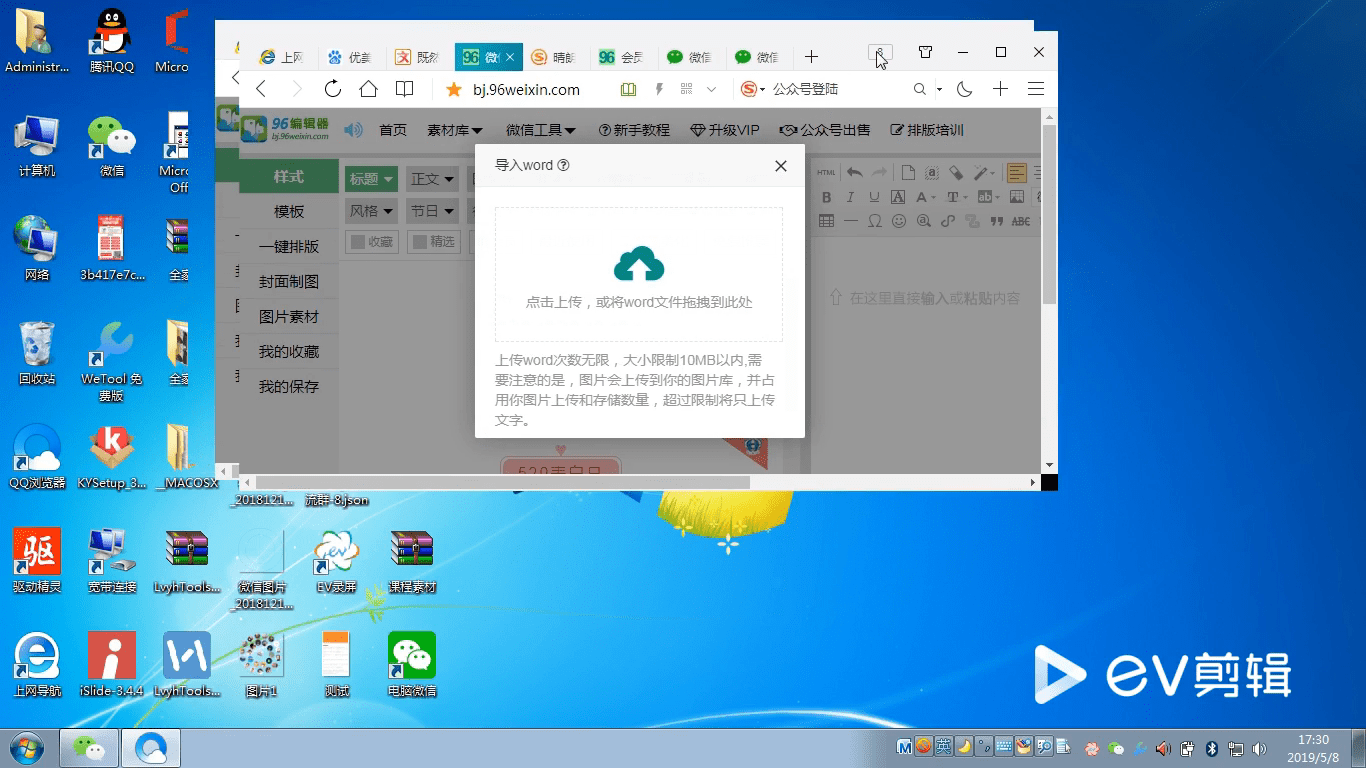The height and width of the screenshot is (768, 1366).
Task: Select the 图片素材 sidebar tab
Action: click(289, 317)
